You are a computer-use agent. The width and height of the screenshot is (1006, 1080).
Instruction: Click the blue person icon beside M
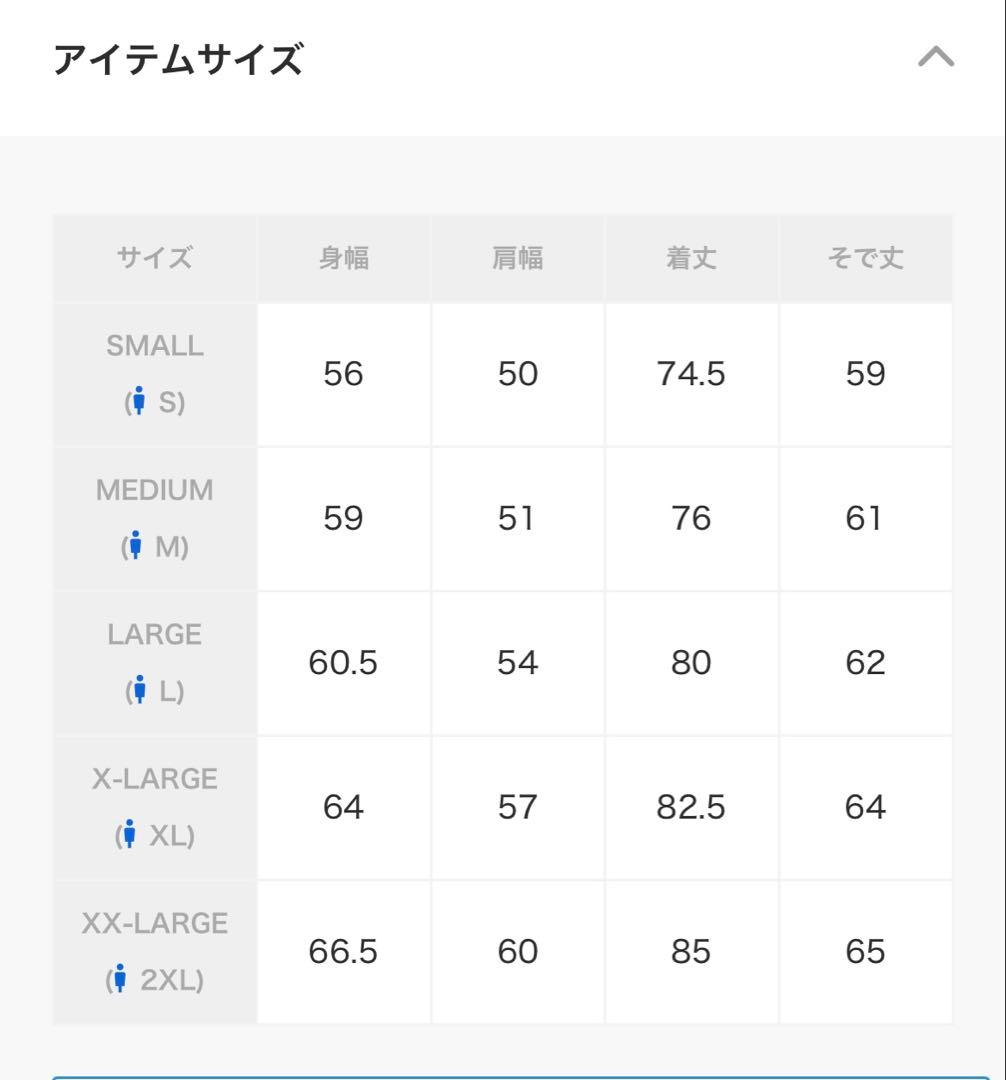coord(136,545)
